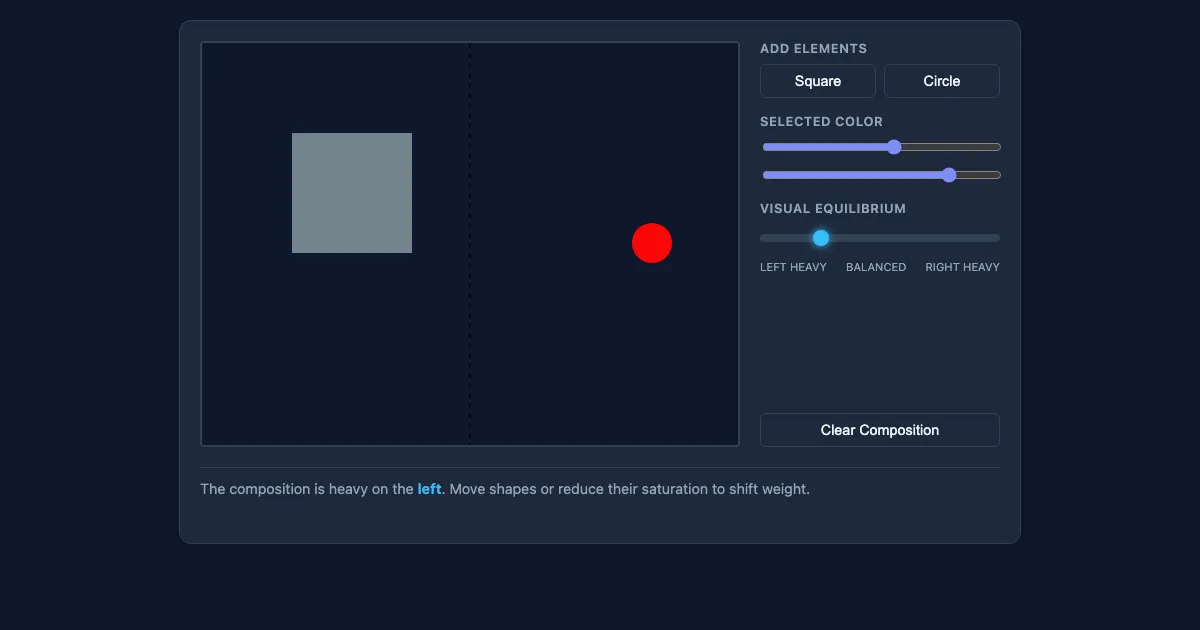This screenshot has height=630, width=1200.
Task: Add a Square element
Action: (818, 81)
